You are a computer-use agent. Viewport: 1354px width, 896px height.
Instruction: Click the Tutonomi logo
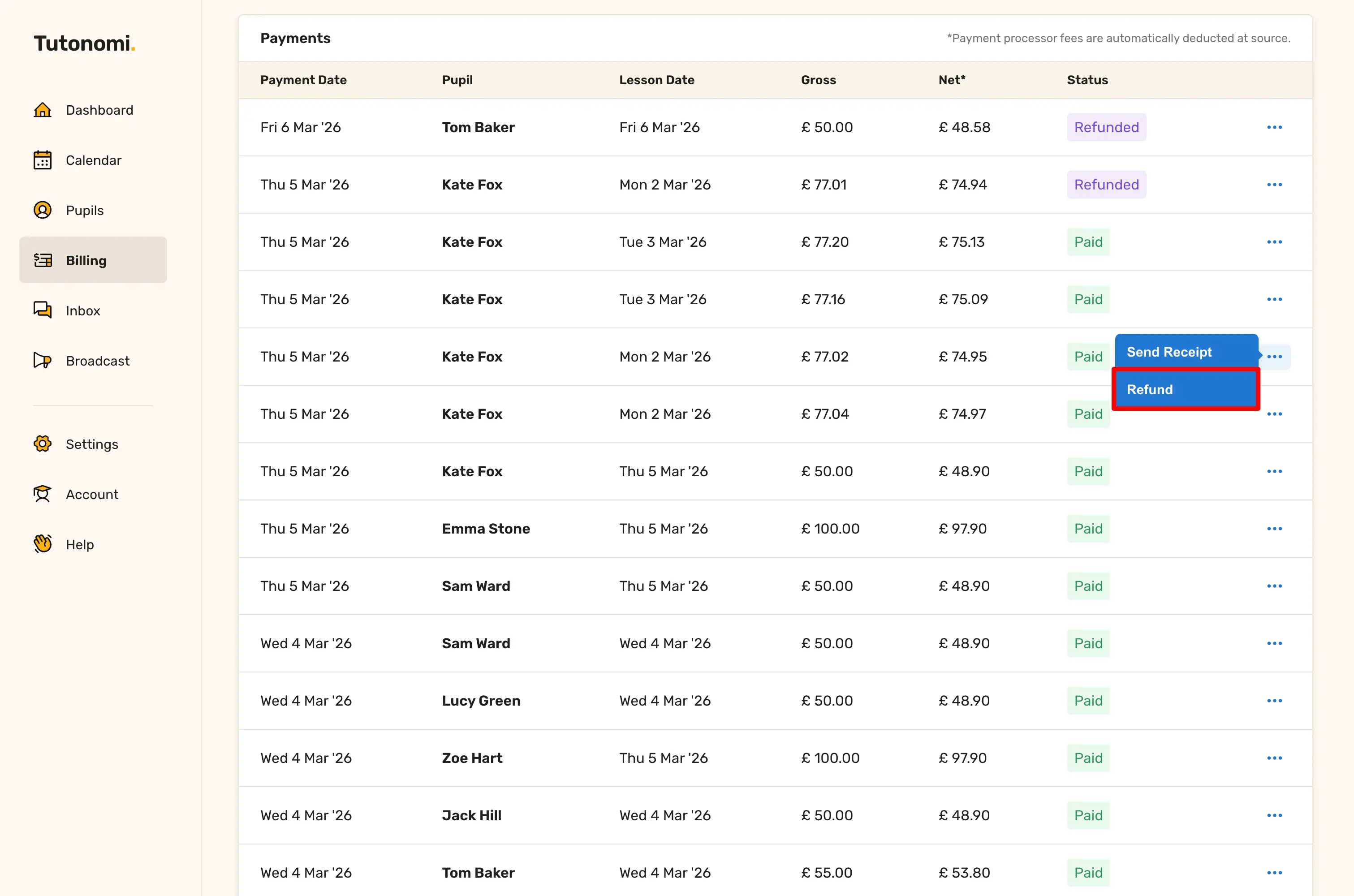[84, 43]
